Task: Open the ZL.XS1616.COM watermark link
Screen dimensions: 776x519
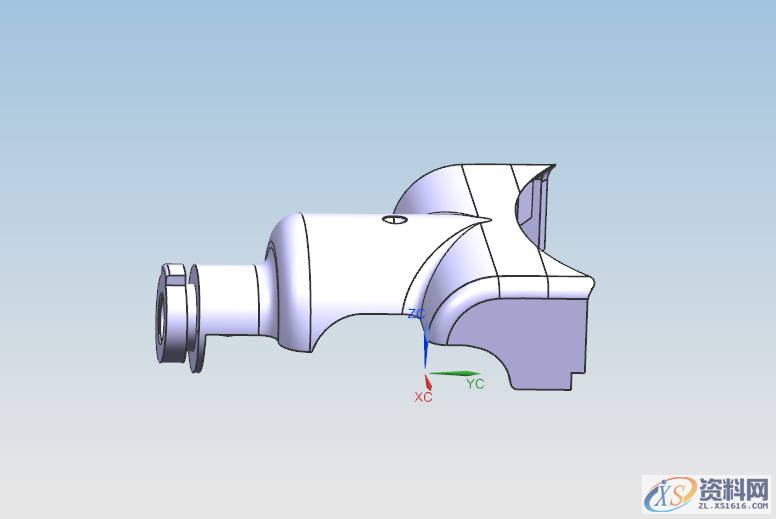Action: tap(734, 506)
